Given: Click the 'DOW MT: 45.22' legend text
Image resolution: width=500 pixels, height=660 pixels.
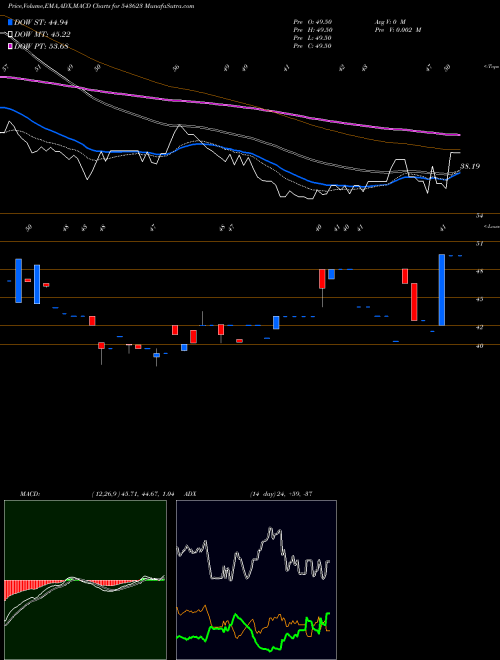Looking at the screenshot, I should [42, 35].
